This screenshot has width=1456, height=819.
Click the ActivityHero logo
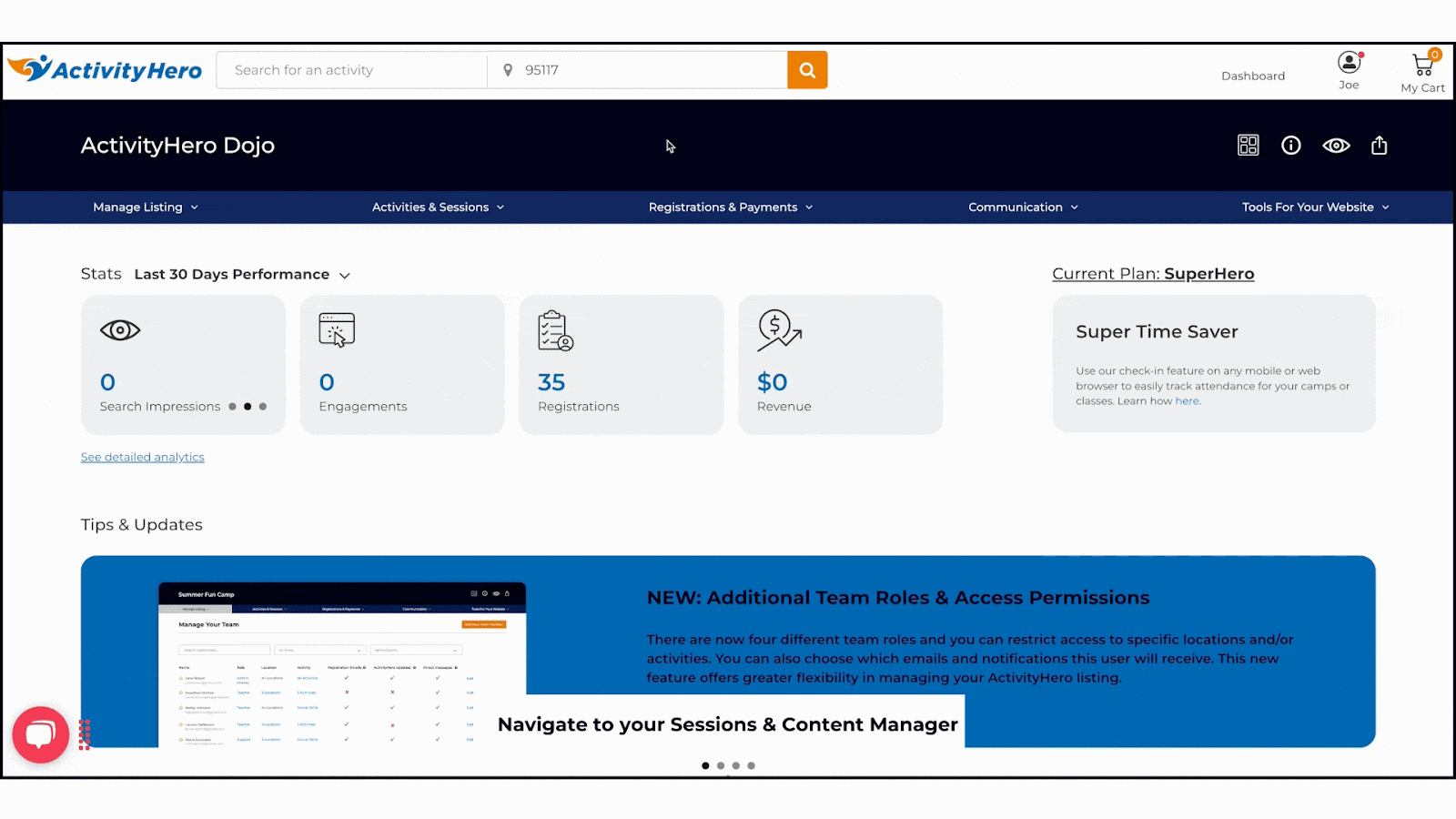pyautogui.click(x=105, y=69)
